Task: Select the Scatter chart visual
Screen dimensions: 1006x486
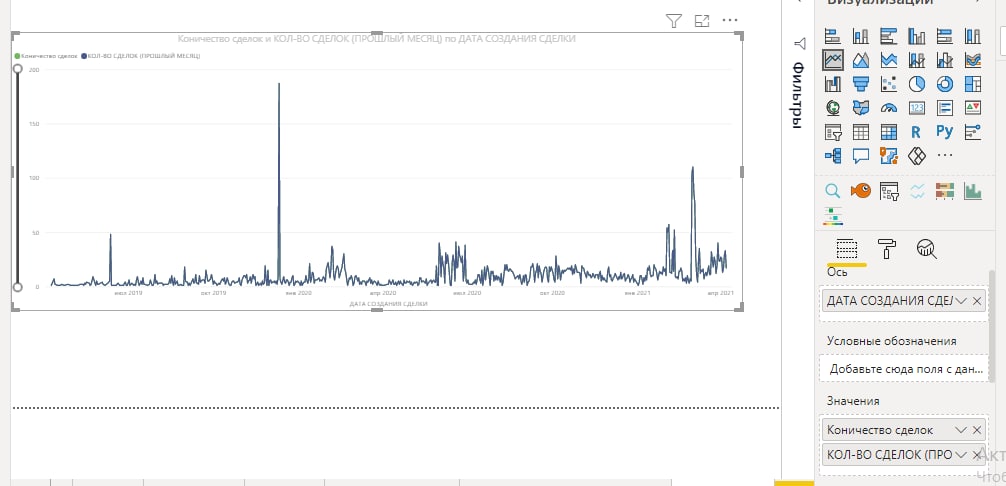Action: coord(889,83)
